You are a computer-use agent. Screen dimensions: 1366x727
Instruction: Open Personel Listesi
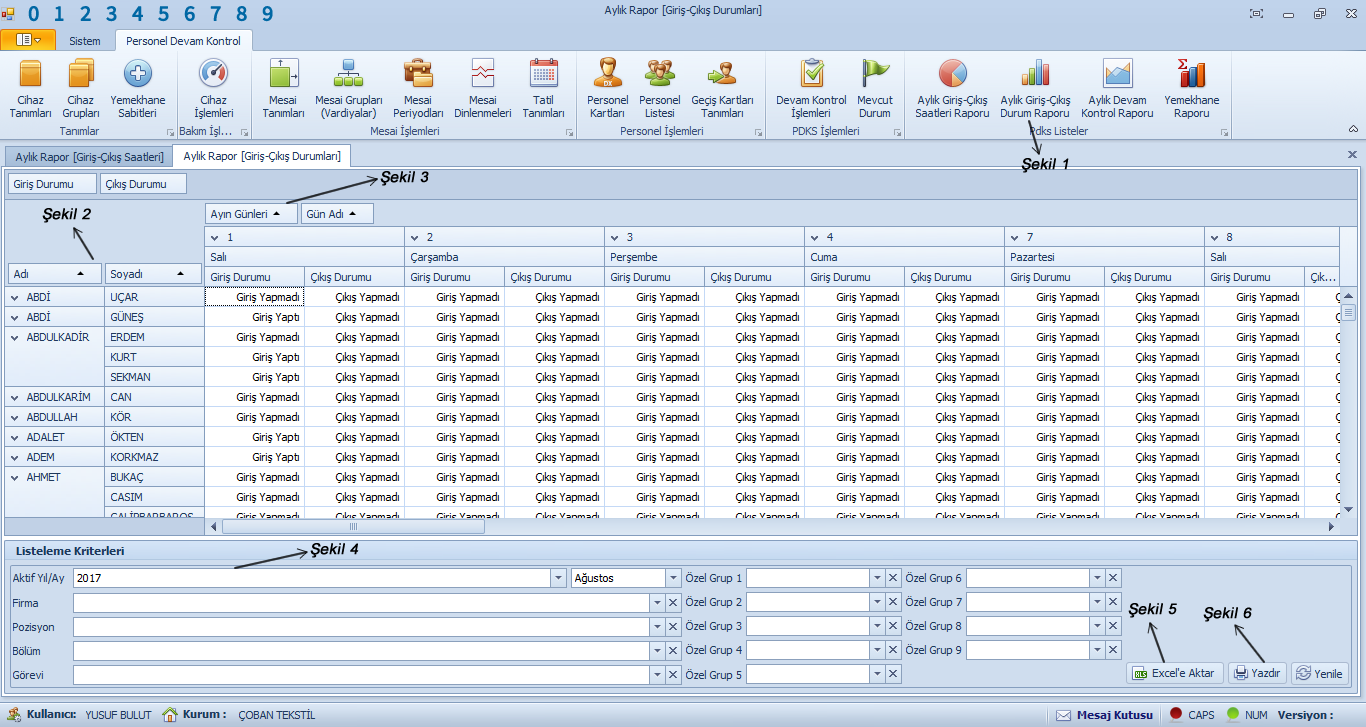(660, 89)
